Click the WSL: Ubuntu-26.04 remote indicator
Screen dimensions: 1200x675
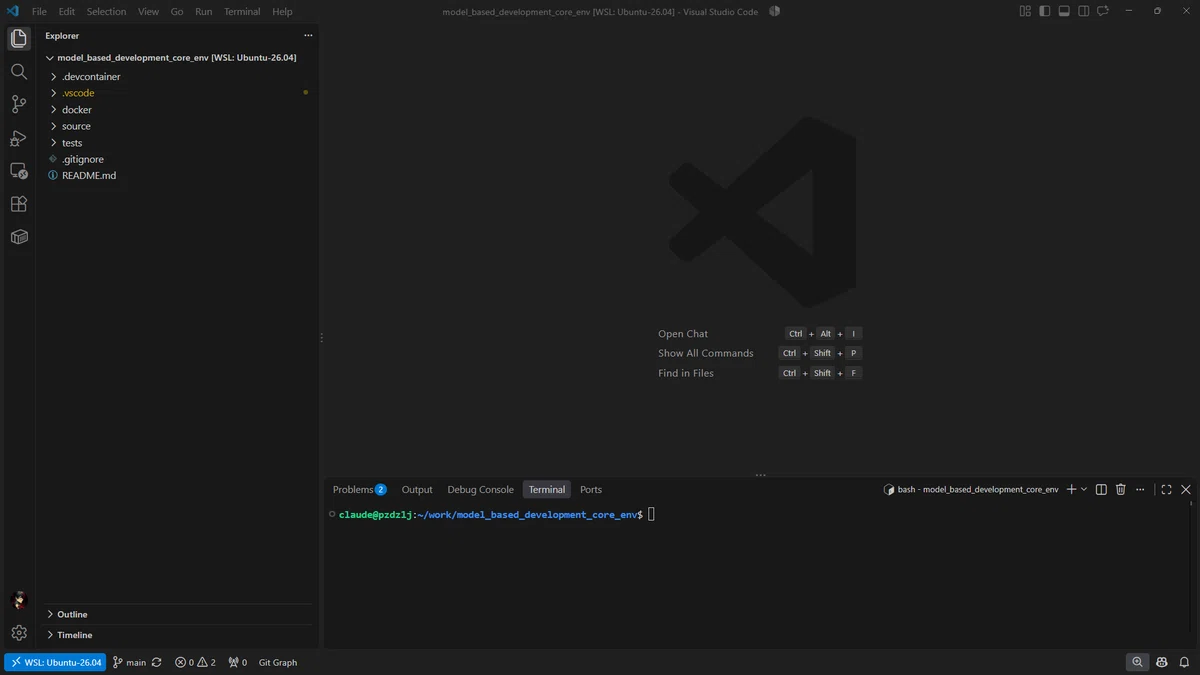55,662
